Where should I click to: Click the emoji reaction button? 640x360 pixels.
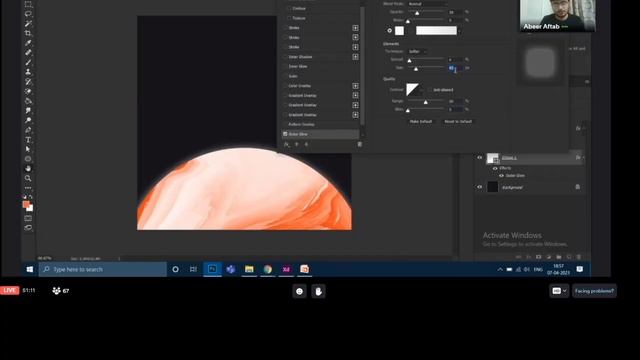tap(300, 291)
